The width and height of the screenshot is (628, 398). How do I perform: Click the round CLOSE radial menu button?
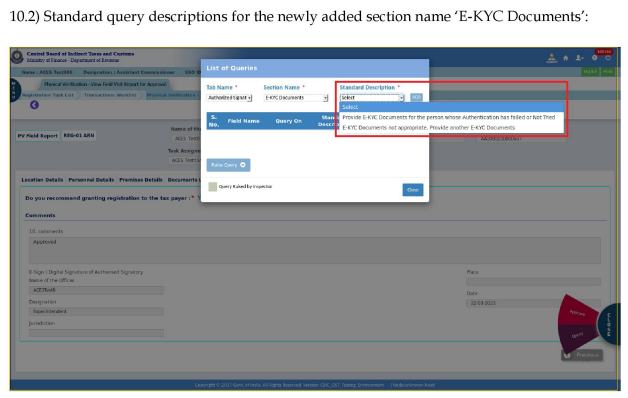tap(609, 324)
